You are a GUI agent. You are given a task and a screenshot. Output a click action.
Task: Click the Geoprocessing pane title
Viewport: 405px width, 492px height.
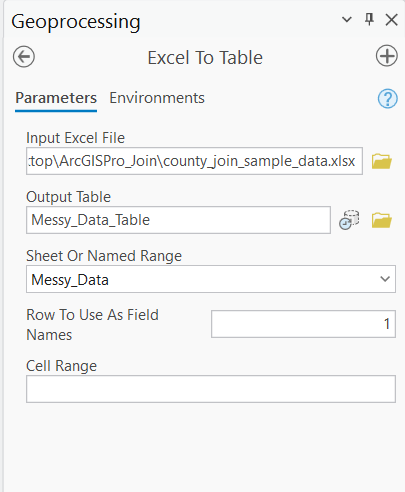point(76,22)
